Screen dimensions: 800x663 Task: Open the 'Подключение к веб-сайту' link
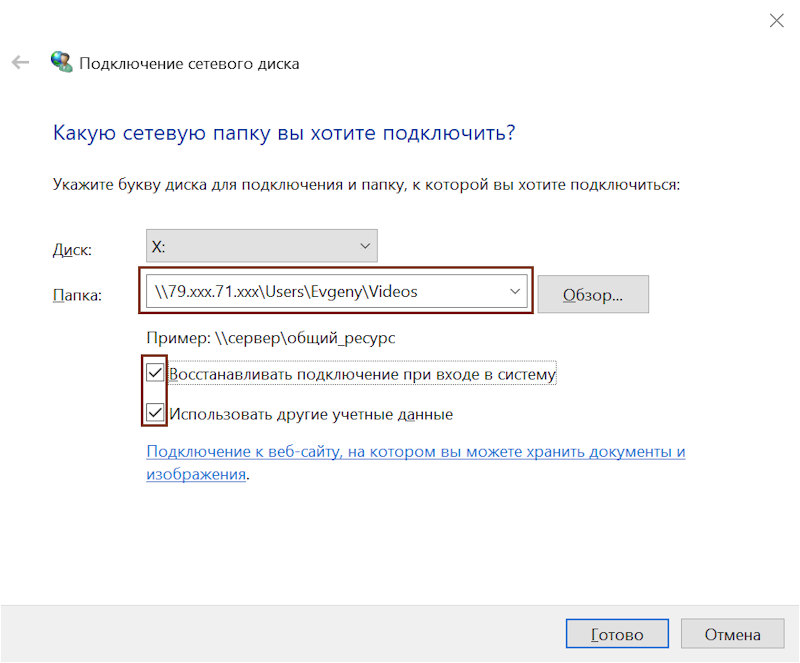pyautogui.click(x=415, y=452)
